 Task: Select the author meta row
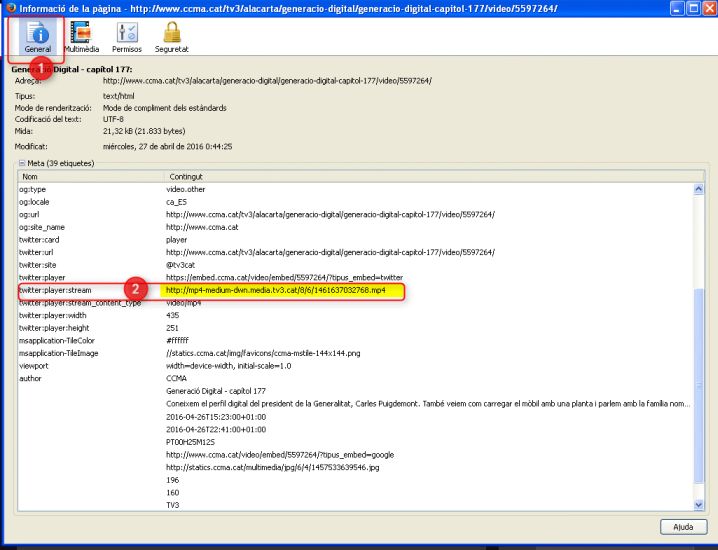pyautogui.click(x=32, y=378)
